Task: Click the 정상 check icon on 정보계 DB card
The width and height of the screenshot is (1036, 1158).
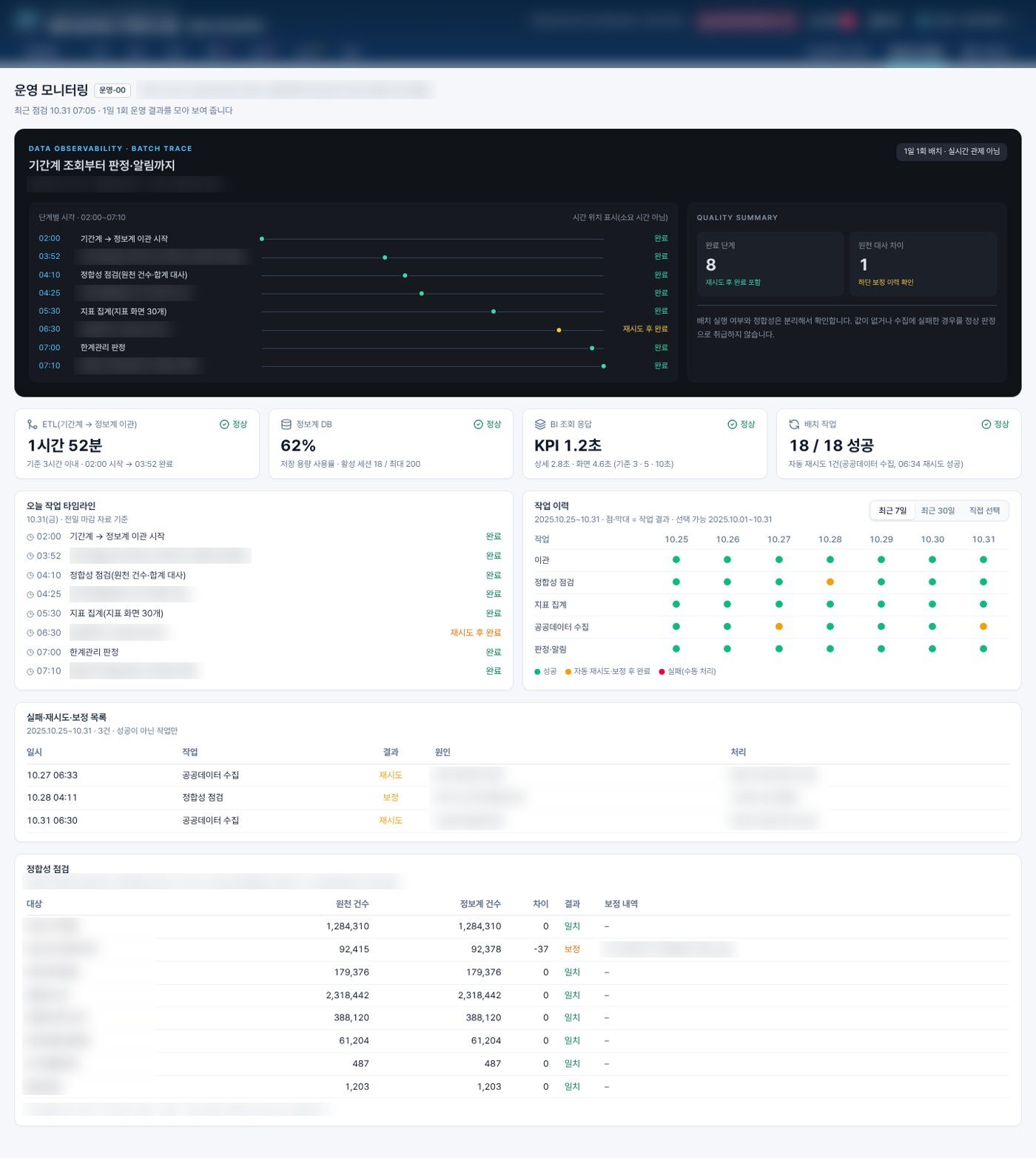Action: coord(478,425)
